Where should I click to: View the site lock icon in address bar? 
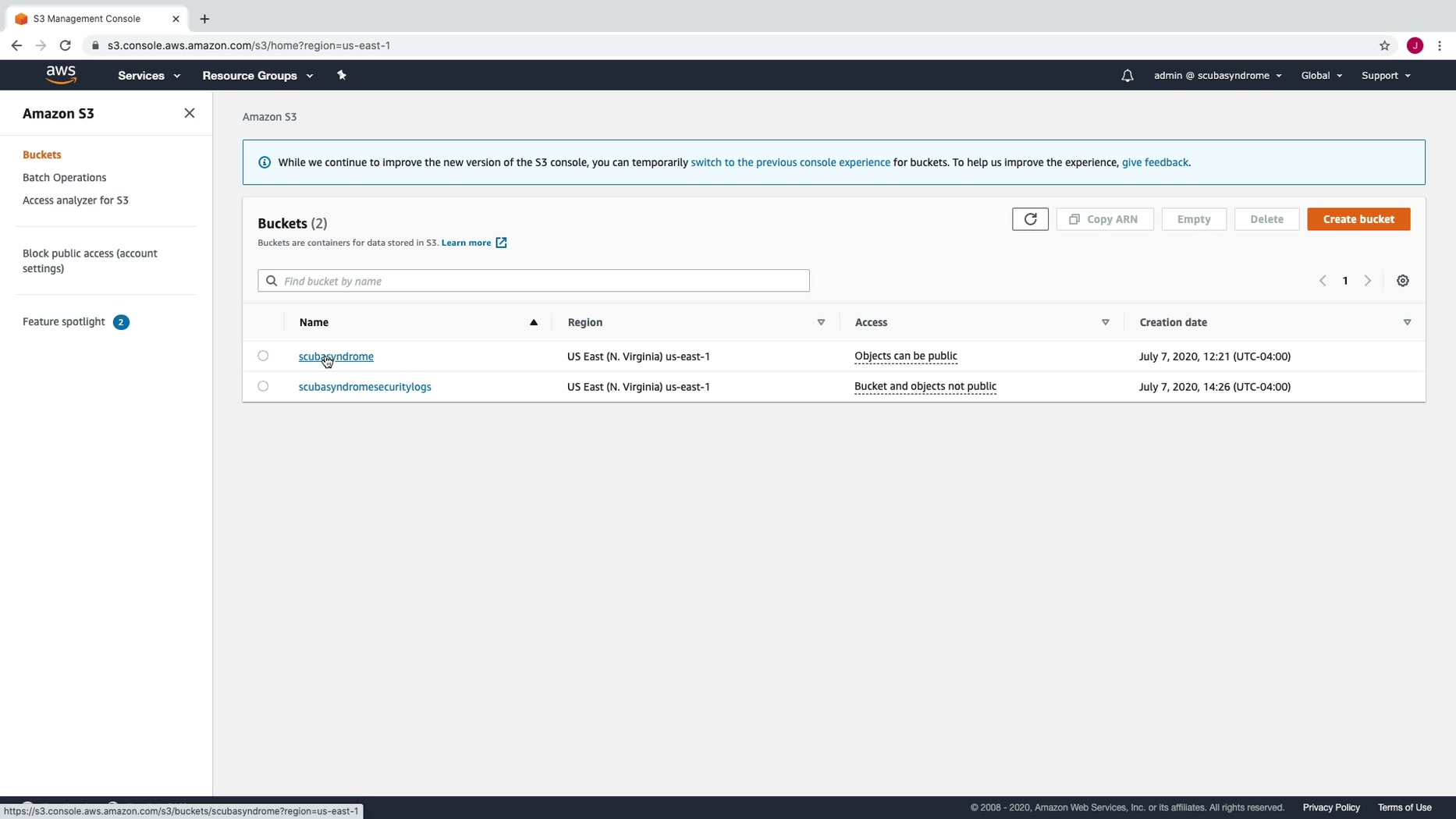point(95,45)
